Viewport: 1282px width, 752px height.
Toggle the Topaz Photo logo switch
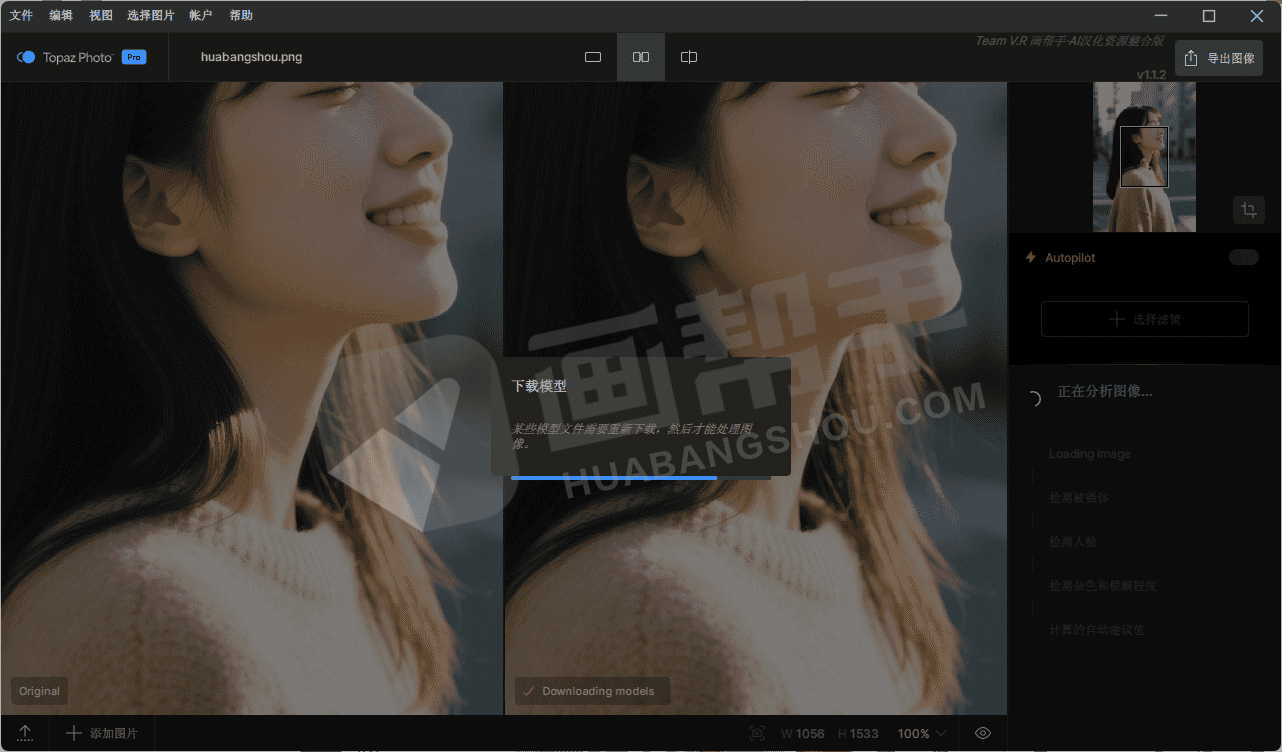pos(27,57)
